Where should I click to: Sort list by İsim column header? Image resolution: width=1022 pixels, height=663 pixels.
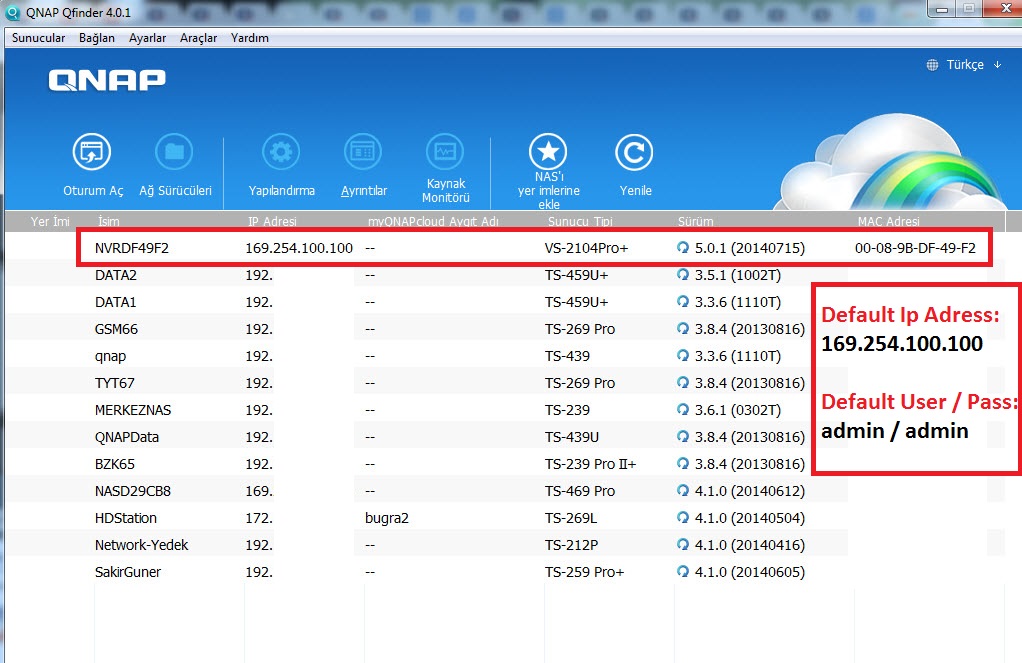(109, 221)
